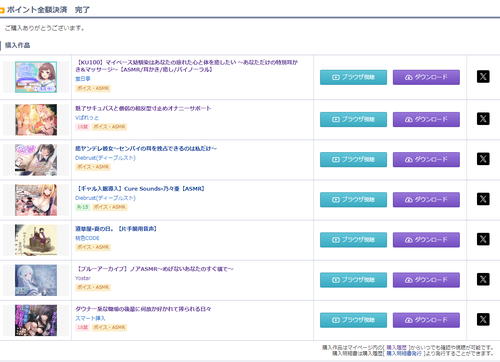500x362 pixels.
Task: Share 癒ヤンデレ彼女 via the X icon
Action: pyautogui.click(x=483, y=159)
